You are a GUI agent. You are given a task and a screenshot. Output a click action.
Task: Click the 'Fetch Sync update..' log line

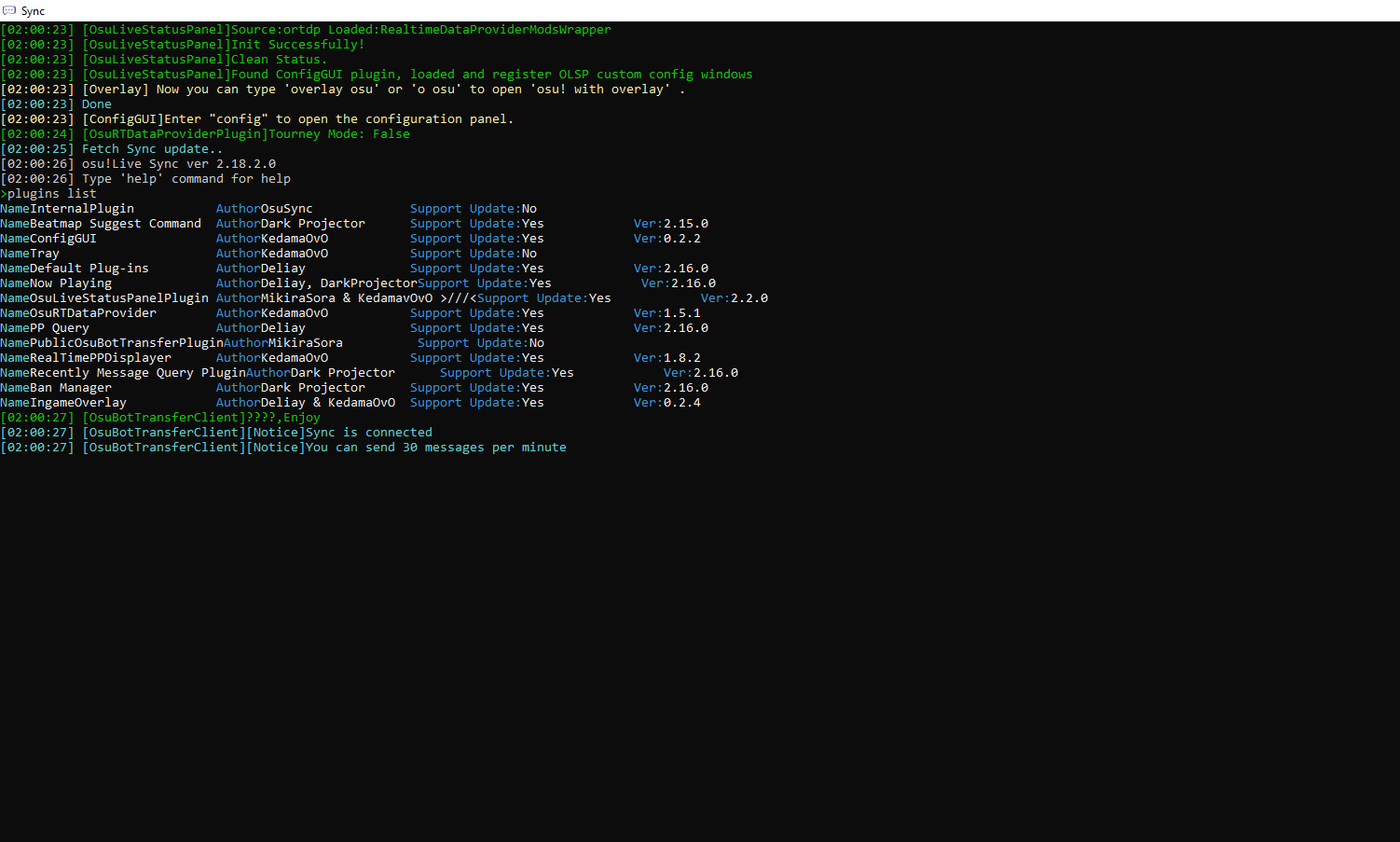(112, 149)
